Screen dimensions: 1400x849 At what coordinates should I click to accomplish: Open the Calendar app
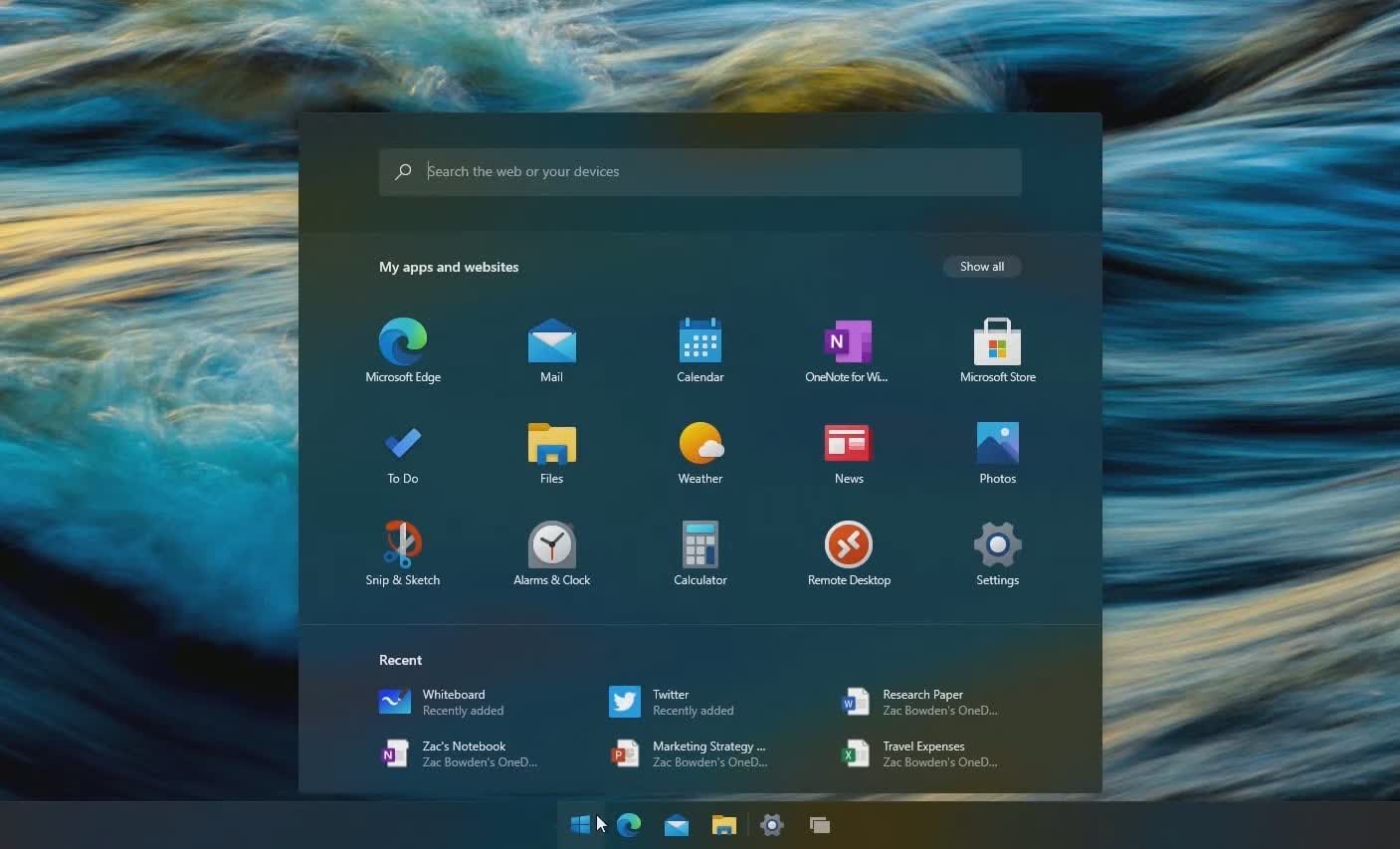coord(700,350)
